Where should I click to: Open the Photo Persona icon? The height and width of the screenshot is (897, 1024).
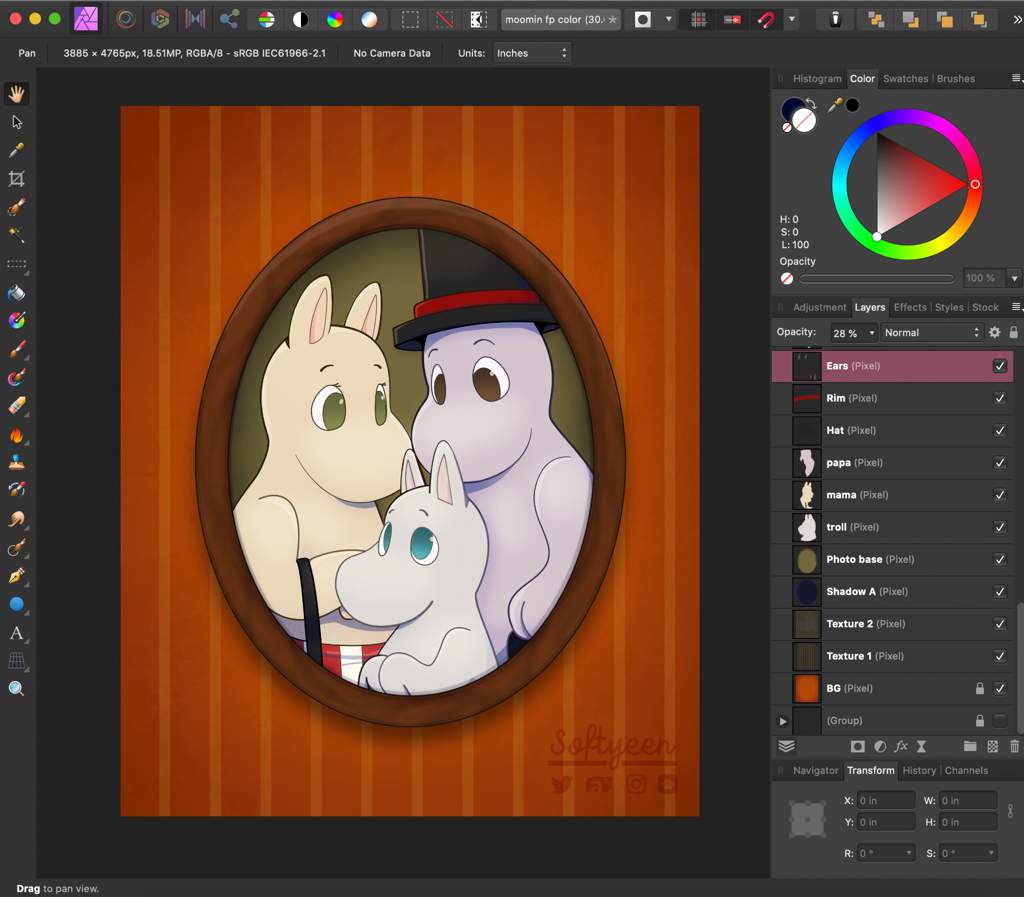86,19
